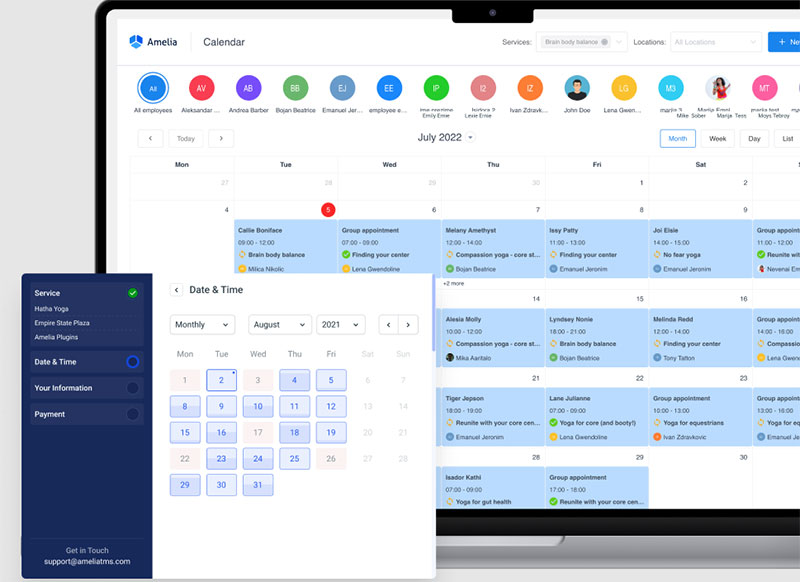Open the All Locations dropdown
This screenshot has height=582, width=800.
pyautogui.click(x=715, y=42)
